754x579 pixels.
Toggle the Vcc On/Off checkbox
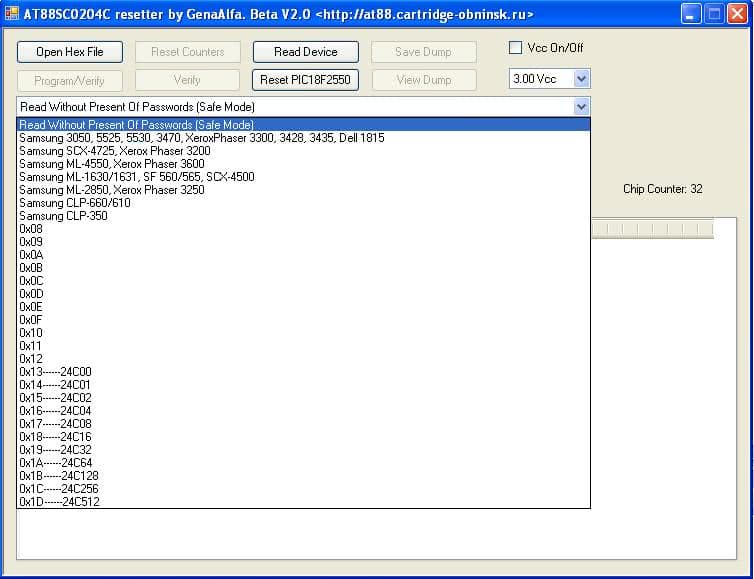pyautogui.click(x=515, y=48)
